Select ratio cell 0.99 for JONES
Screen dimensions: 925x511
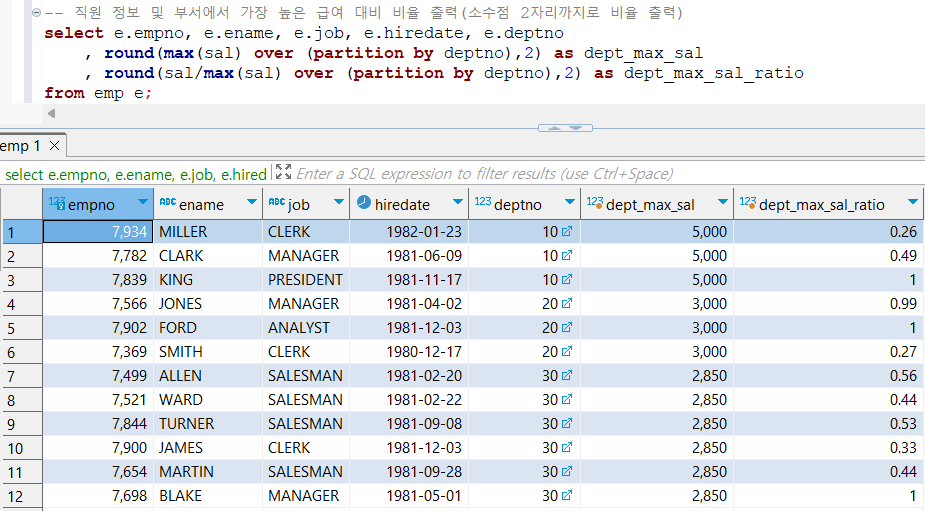828,304
